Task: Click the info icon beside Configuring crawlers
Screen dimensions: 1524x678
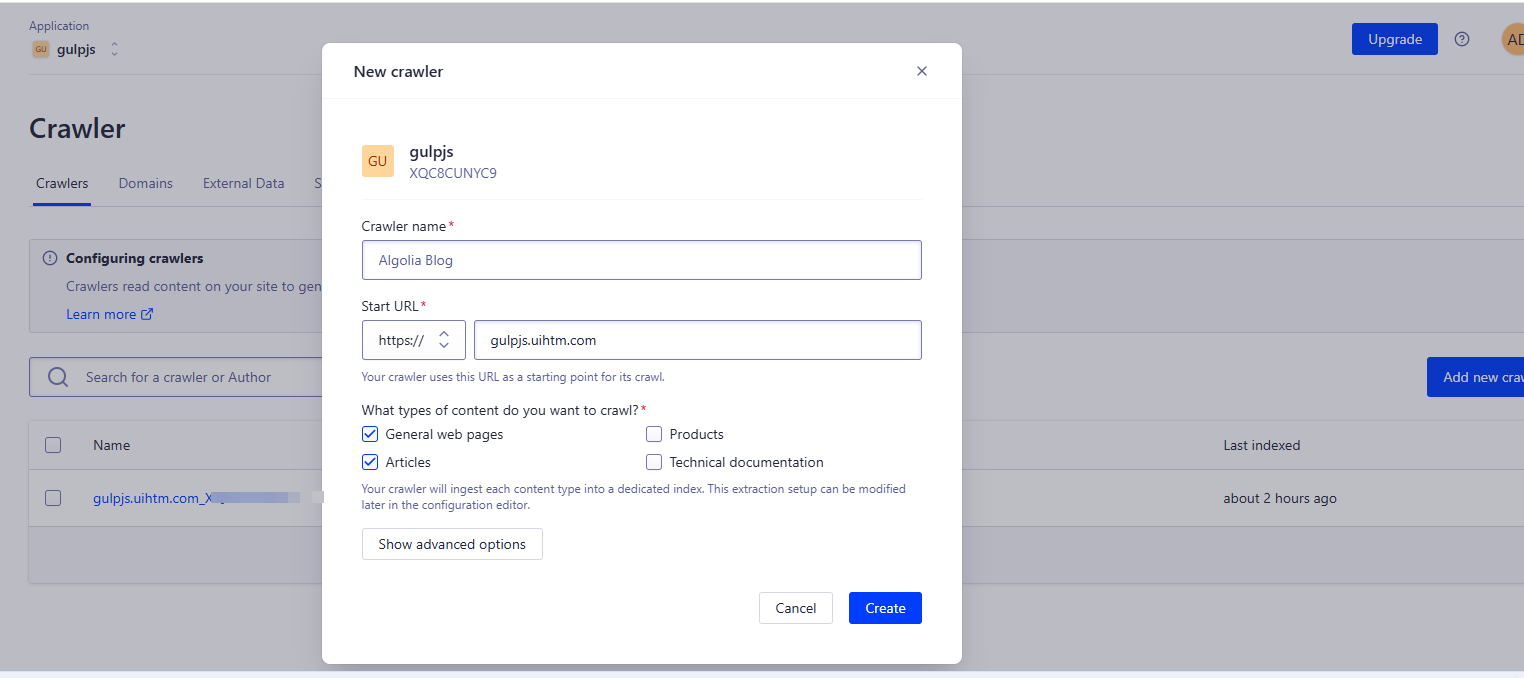Action: point(50,258)
